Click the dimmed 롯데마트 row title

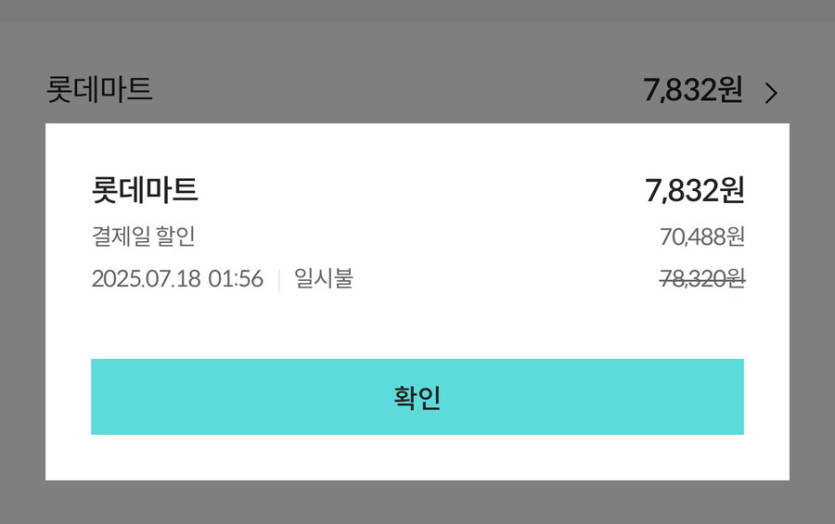coord(99,90)
